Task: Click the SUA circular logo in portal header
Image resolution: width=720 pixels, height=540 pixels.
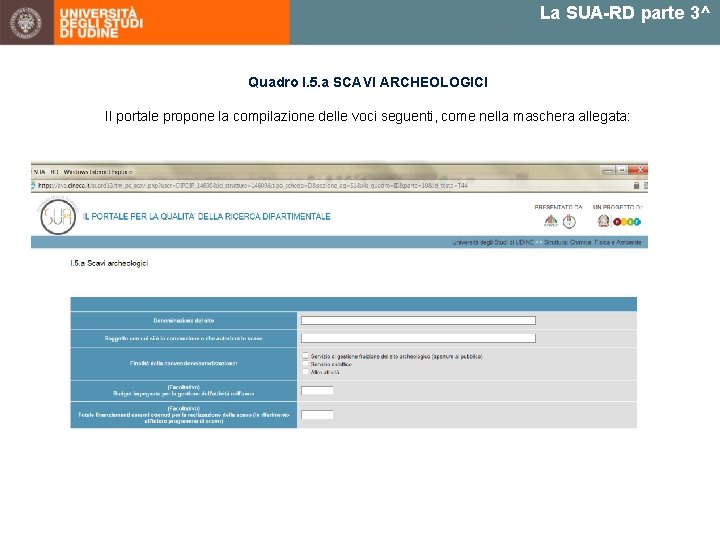Action: (x=58, y=218)
